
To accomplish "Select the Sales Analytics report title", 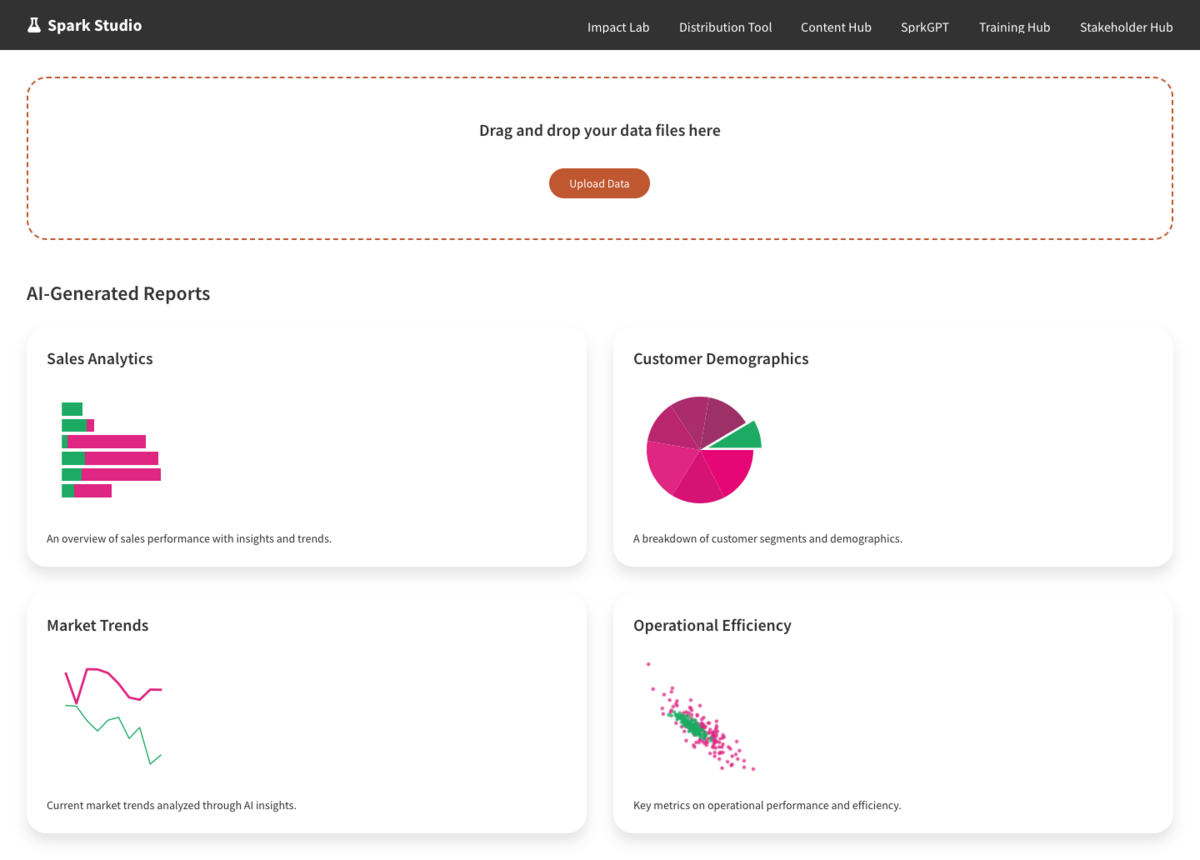I will tap(100, 359).
